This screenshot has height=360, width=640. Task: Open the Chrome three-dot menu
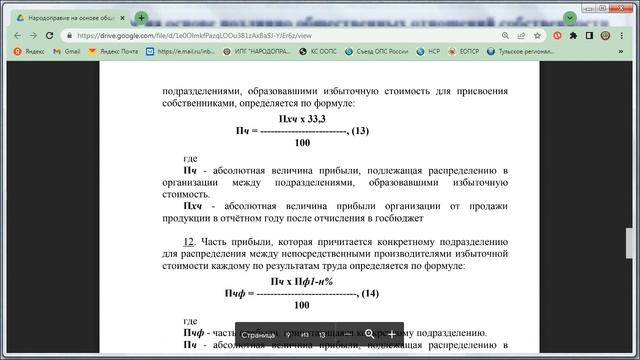(622, 36)
